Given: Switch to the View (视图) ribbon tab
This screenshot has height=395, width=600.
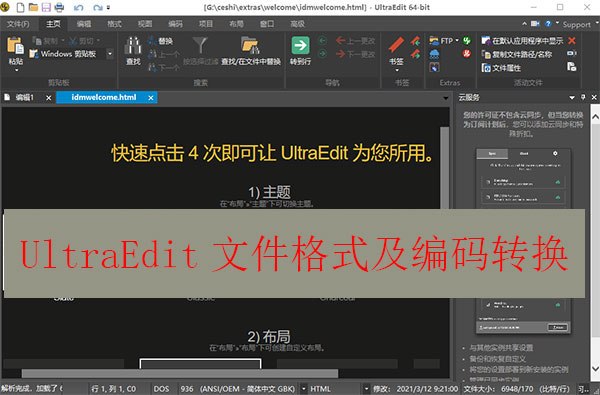Looking at the screenshot, I should click(x=145, y=24).
